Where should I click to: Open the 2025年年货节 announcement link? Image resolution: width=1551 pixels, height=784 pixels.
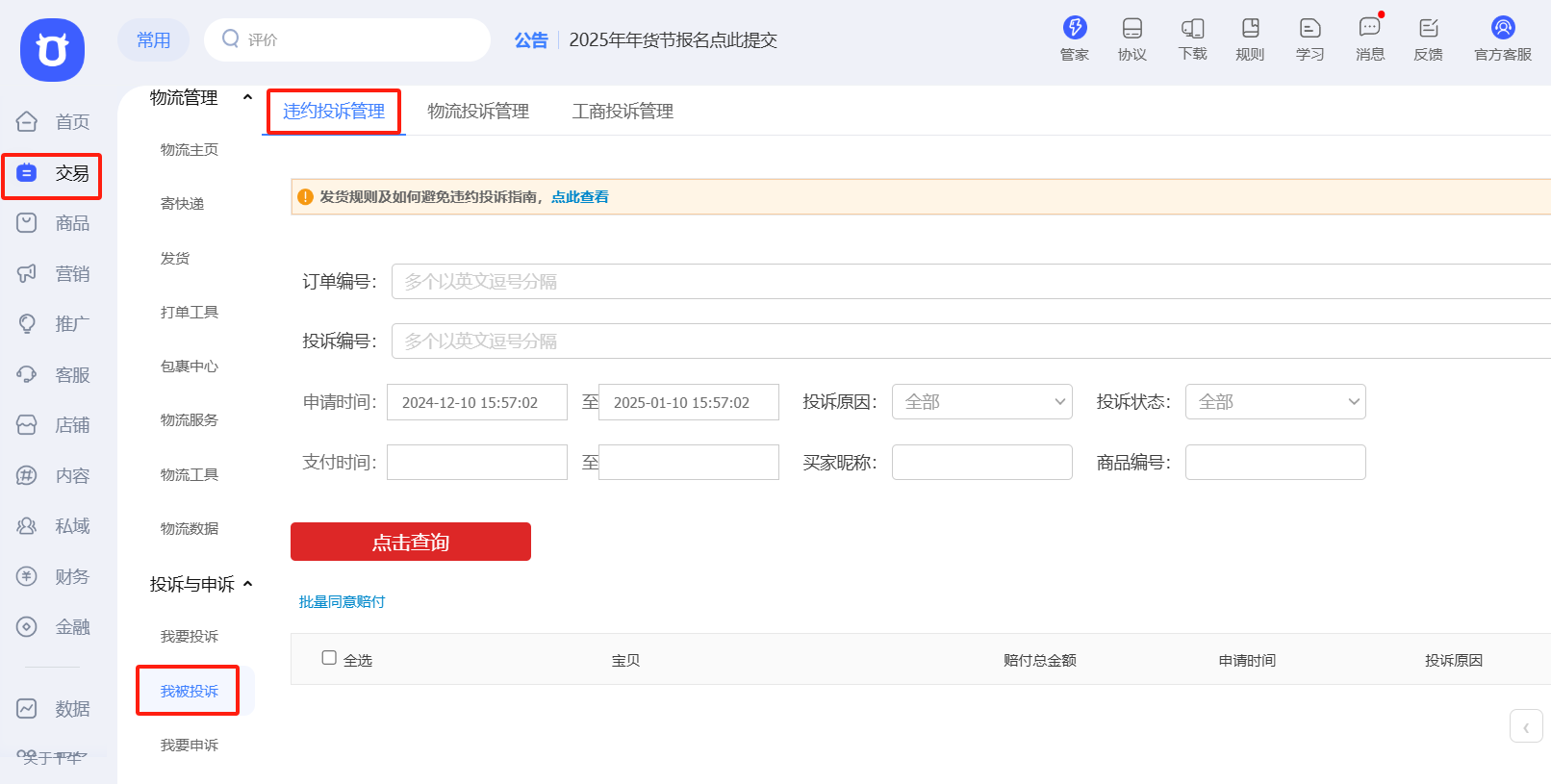[674, 40]
